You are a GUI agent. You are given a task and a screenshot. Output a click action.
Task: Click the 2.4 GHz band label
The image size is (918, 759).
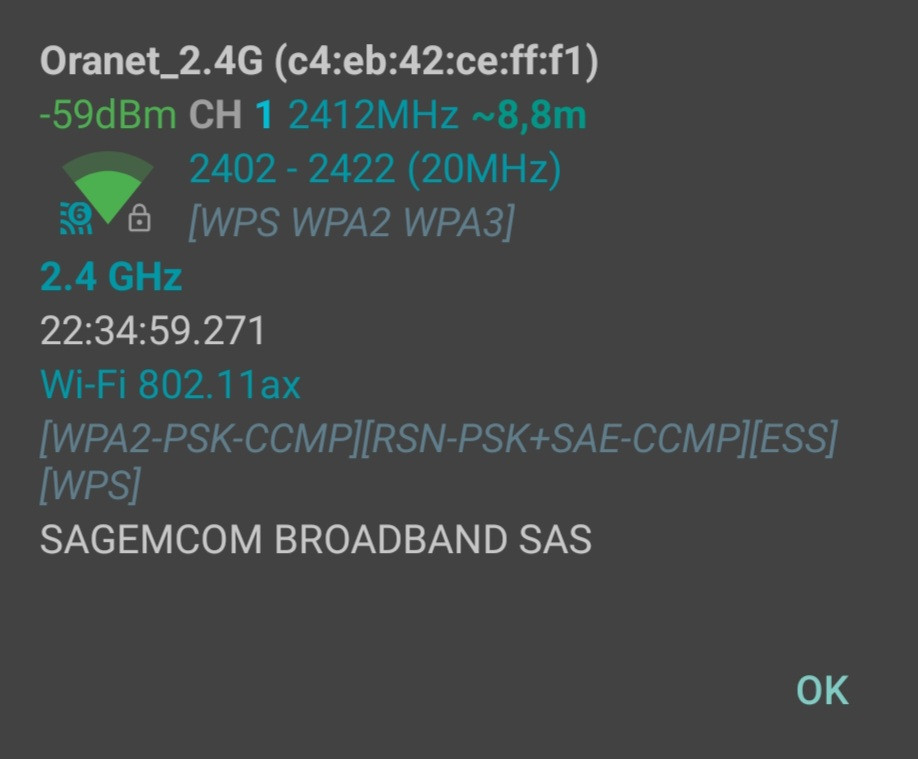pos(111,276)
